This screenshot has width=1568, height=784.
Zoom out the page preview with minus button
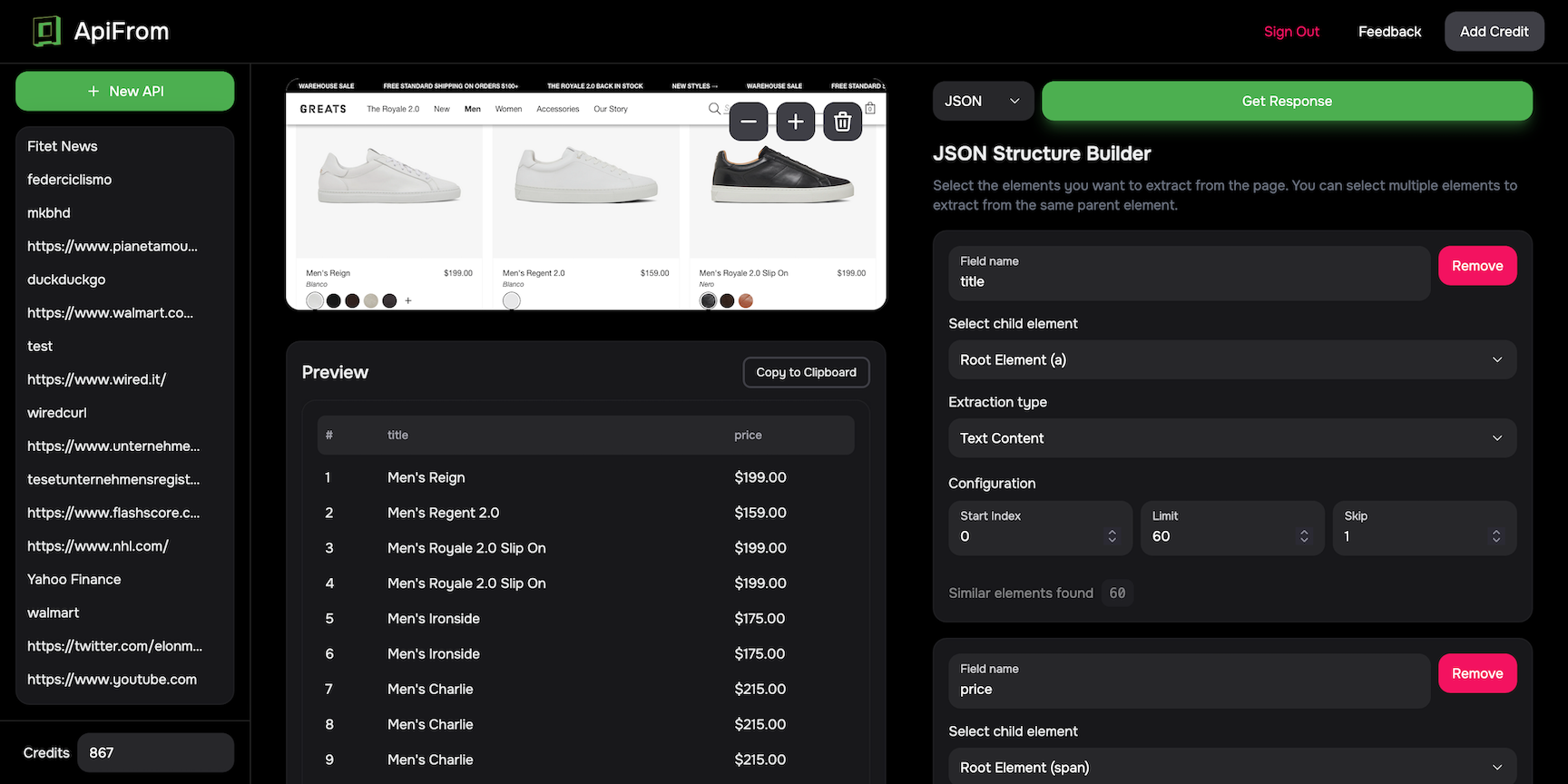coord(749,122)
